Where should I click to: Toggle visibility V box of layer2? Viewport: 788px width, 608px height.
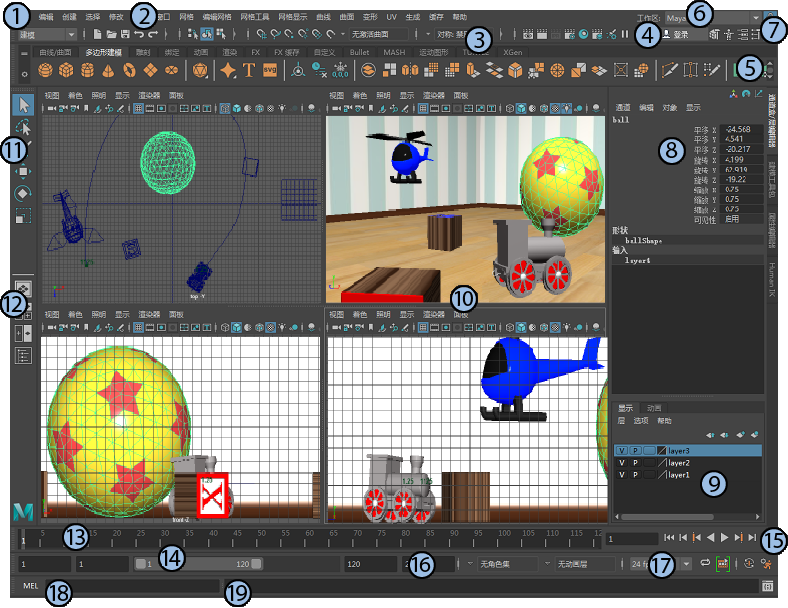tap(622, 463)
